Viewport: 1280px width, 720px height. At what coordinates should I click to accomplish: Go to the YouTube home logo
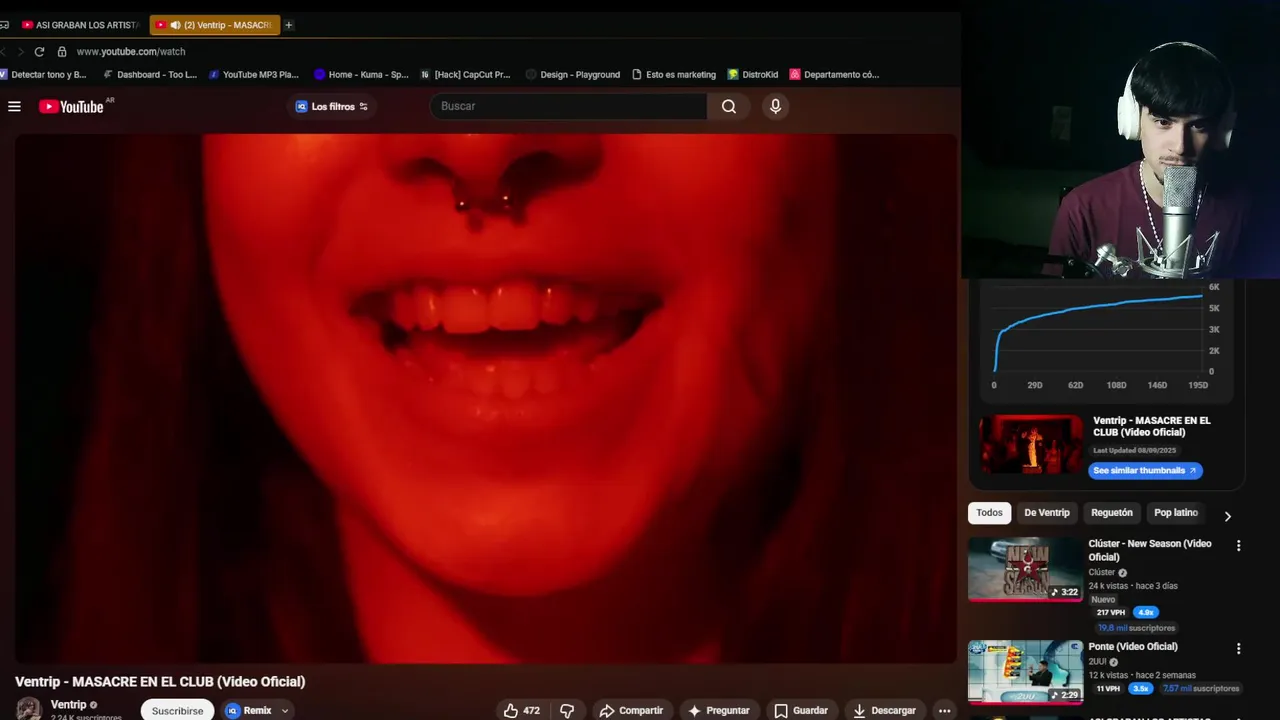click(71, 106)
